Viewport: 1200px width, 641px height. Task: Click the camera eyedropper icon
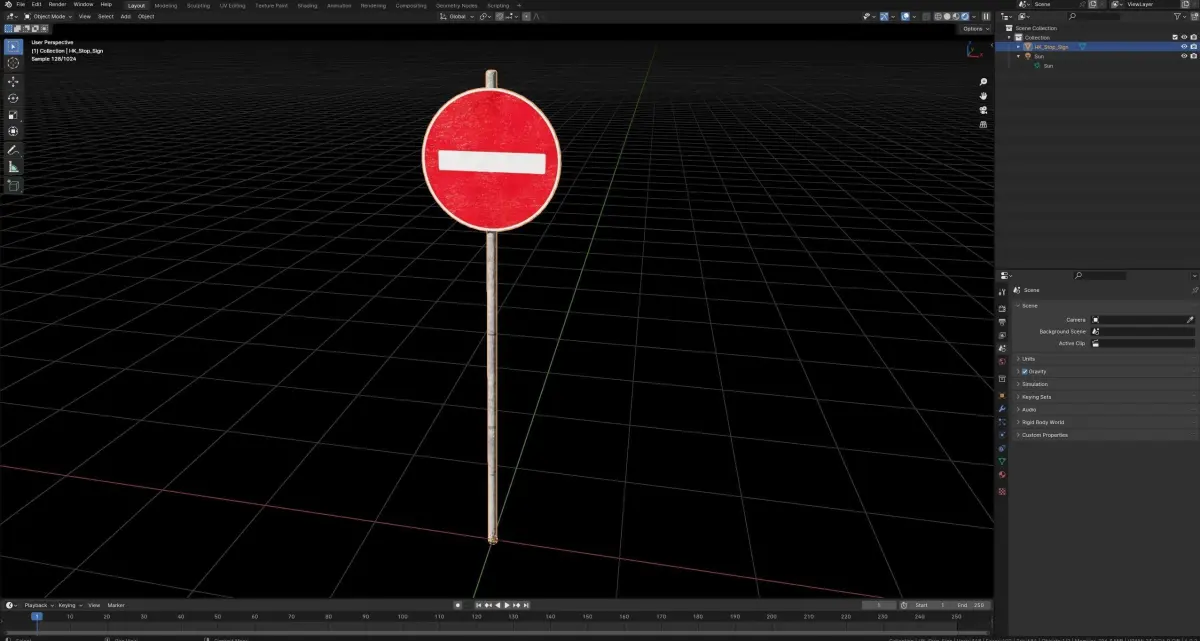pyautogui.click(x=1190, y=319)
